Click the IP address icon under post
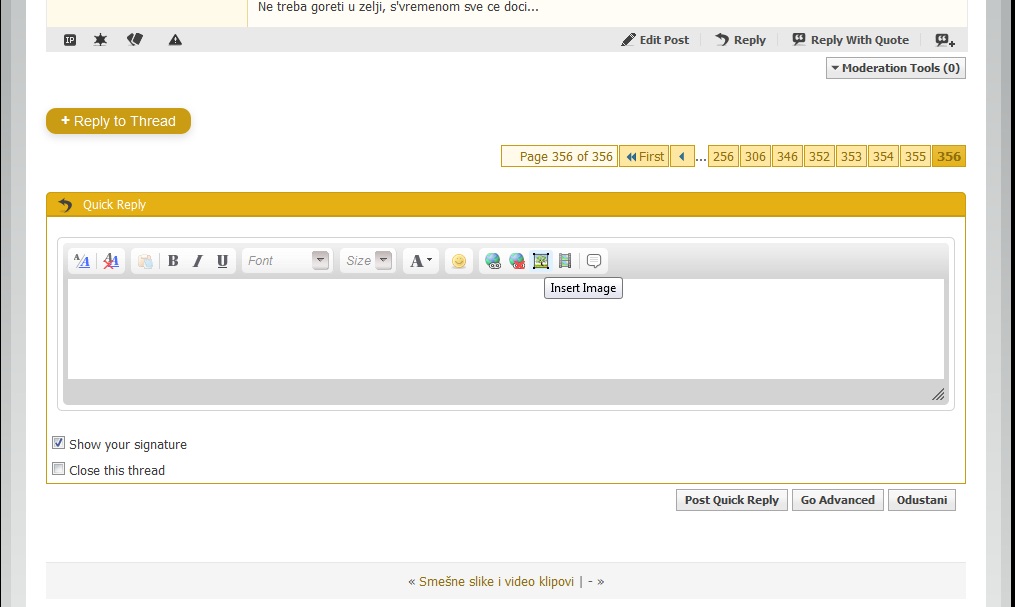 70,40
